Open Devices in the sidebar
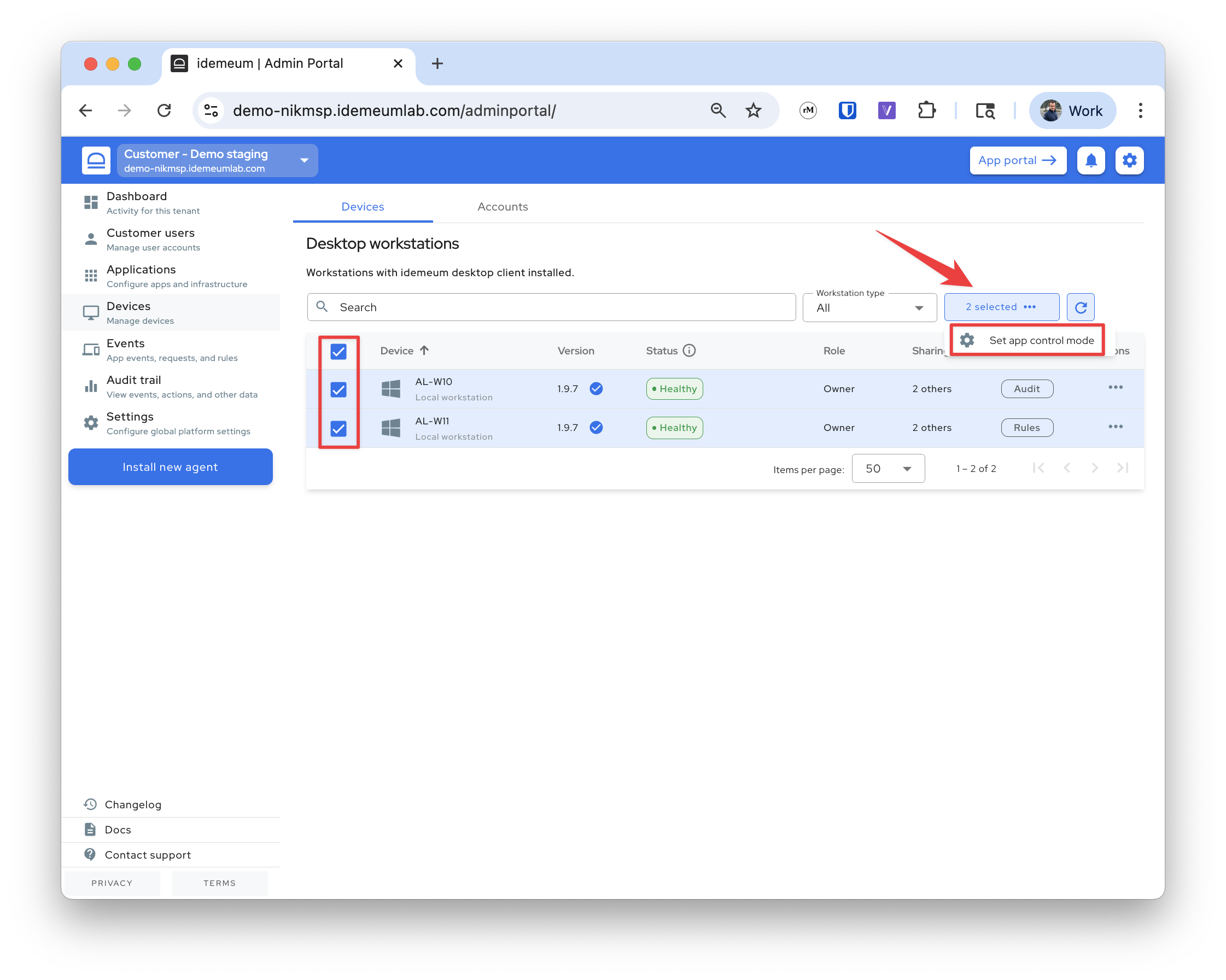 [x=171, y=313]
